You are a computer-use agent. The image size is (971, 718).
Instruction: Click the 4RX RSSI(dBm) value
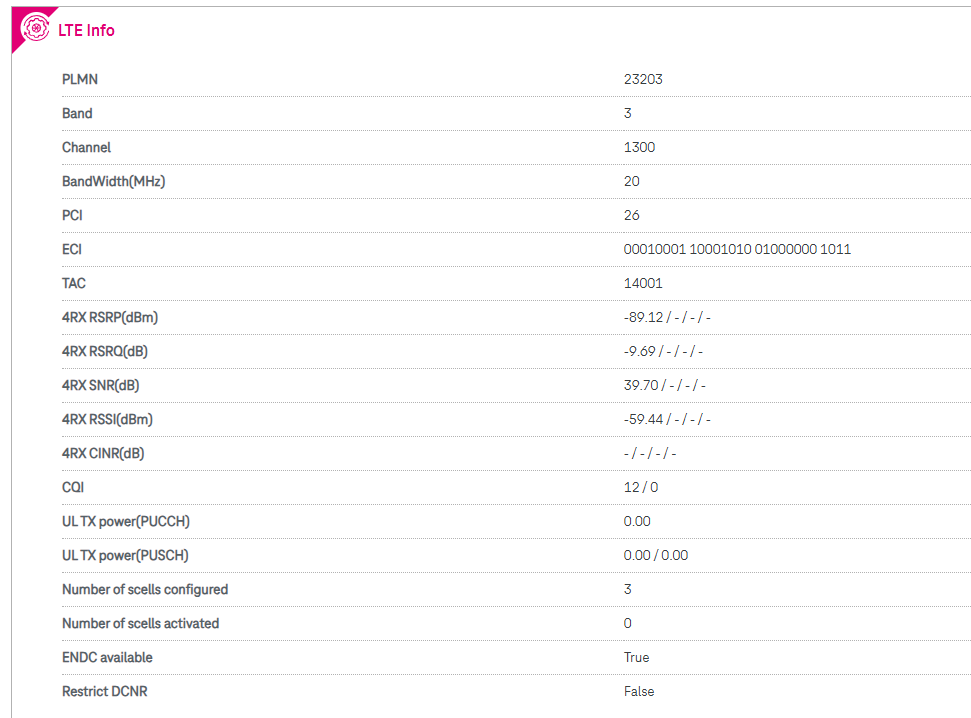pyautogui.click(x=667, y=419)
